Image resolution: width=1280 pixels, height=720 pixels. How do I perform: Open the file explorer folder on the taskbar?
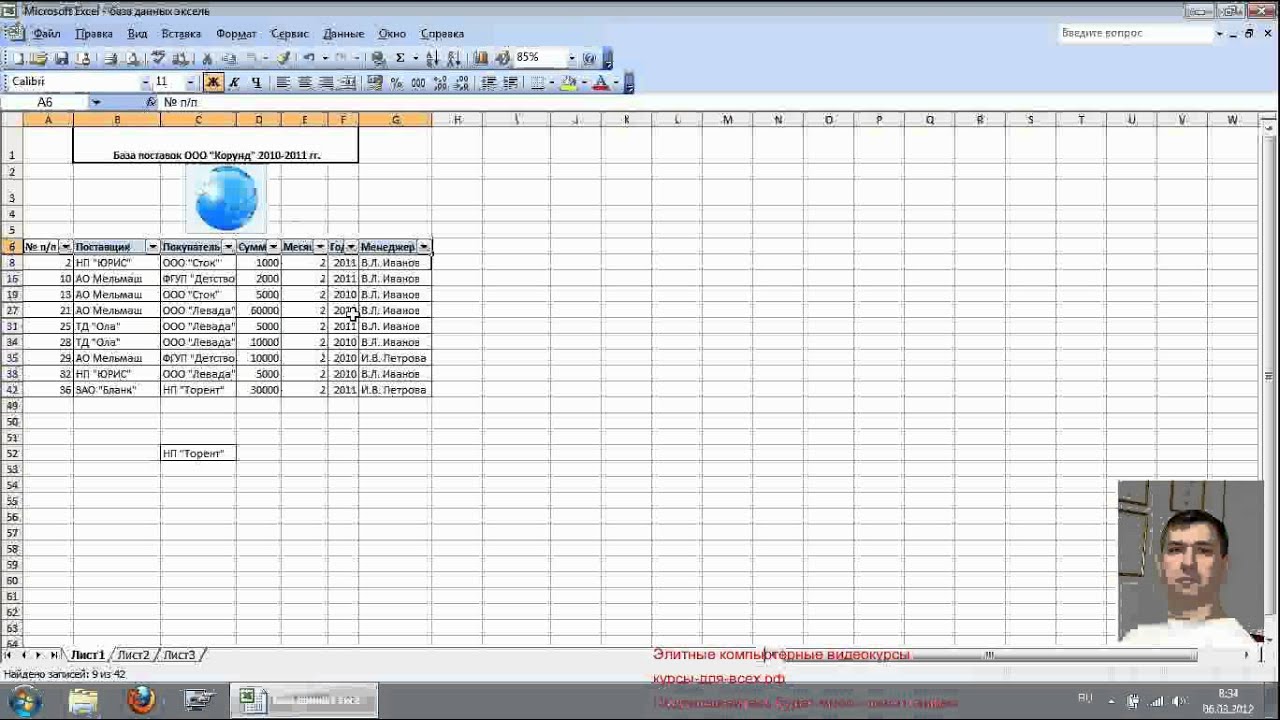coord(83,701)
